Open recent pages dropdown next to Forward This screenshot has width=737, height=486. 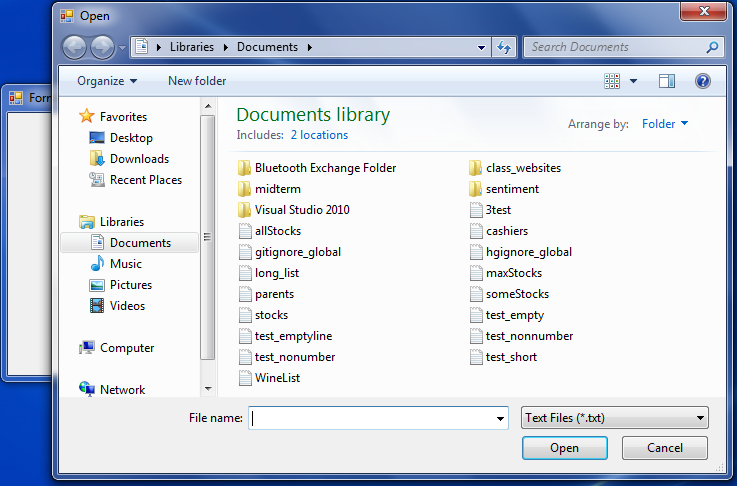[122, 47]
